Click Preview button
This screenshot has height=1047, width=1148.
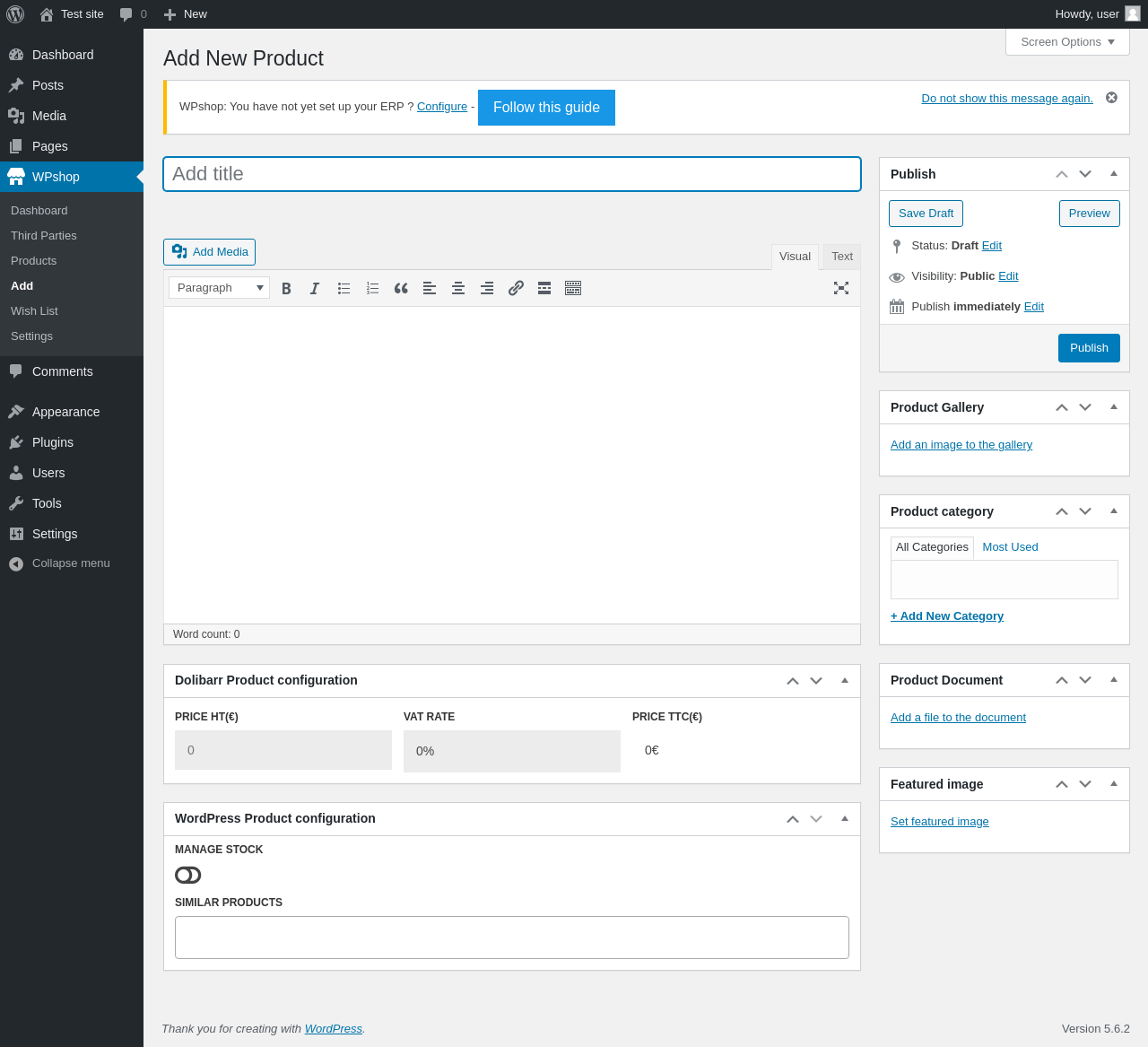pyautogui.click(x=1089, y=214)
